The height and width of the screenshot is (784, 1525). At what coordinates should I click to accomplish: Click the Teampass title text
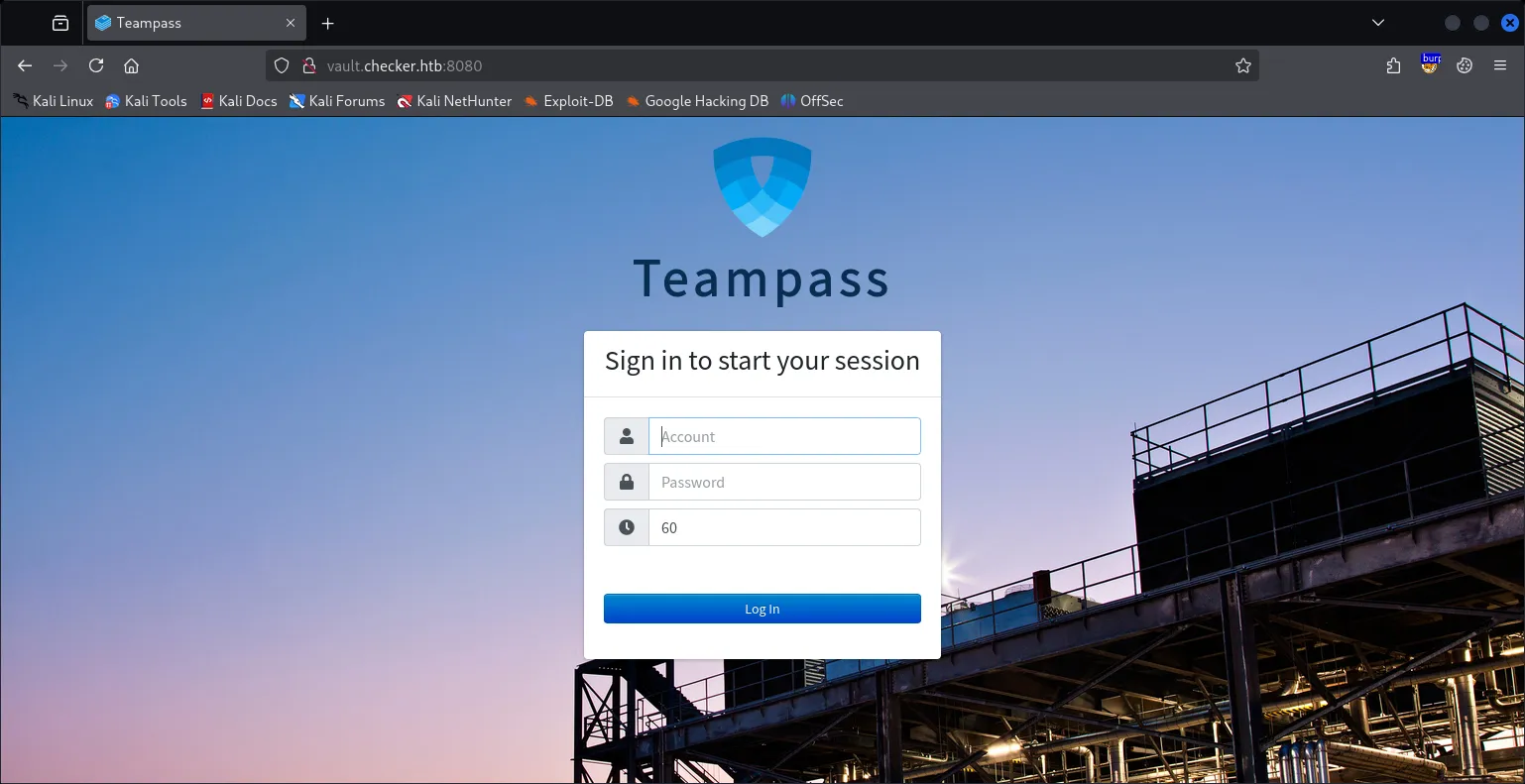762,280
